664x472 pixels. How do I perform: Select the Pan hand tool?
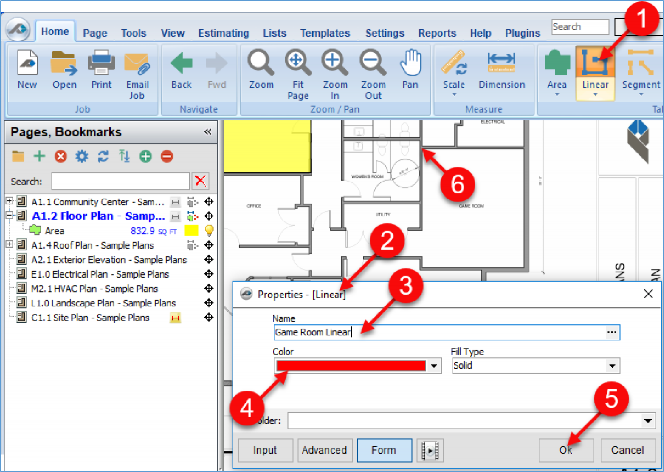coord(410,63)
